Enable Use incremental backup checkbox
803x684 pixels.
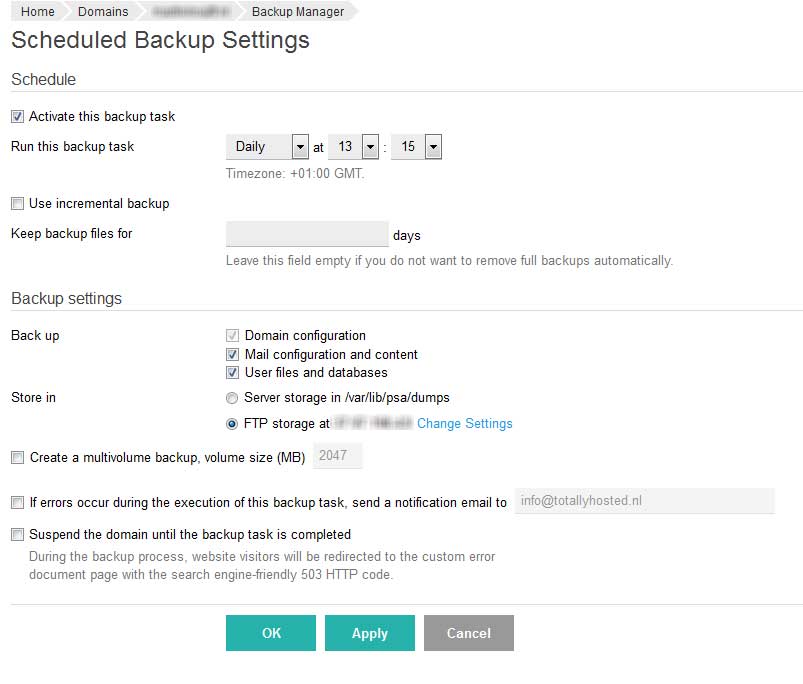click(x=17, y=204)
